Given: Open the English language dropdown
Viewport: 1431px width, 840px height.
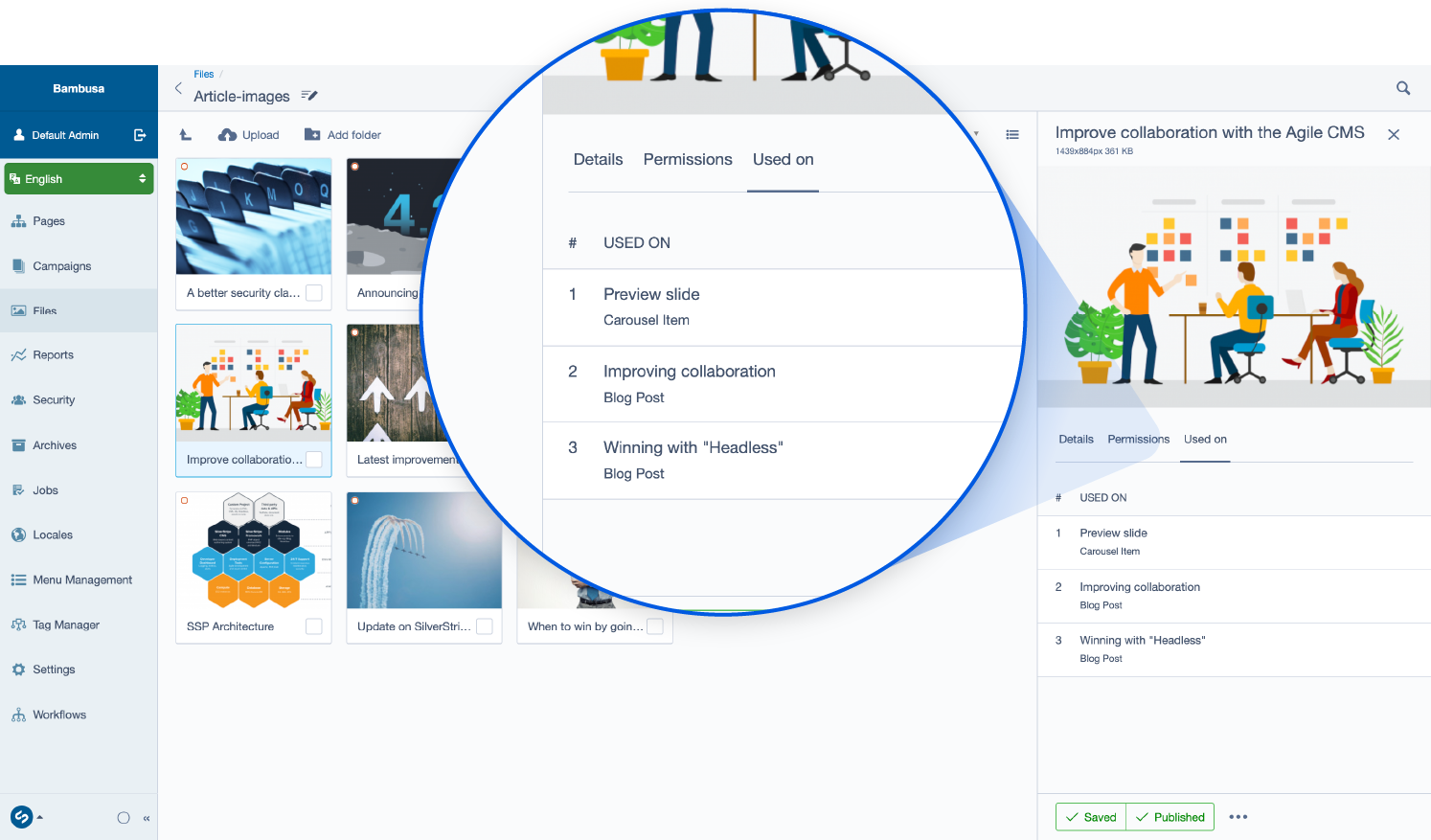Looking at the screenshot, I should 79,179.
